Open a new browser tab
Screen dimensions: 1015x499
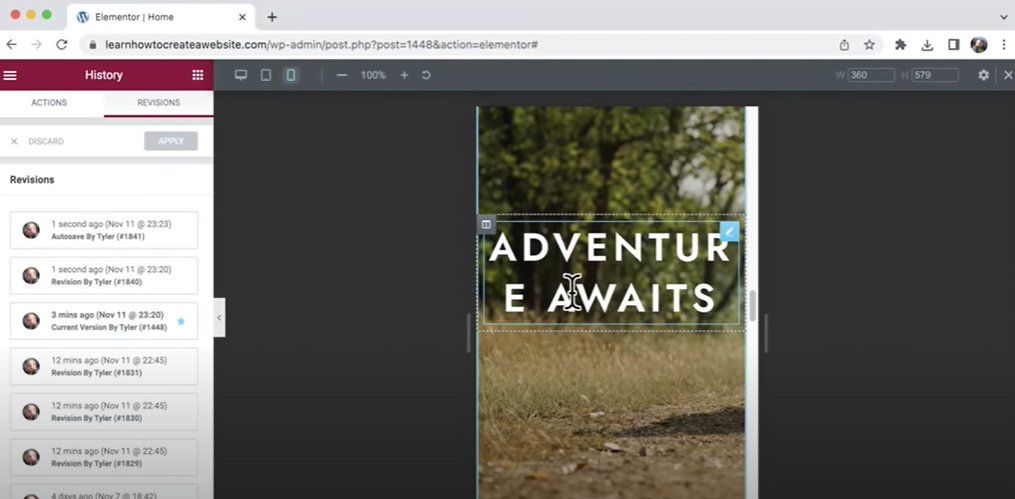[x=272, y=17]
